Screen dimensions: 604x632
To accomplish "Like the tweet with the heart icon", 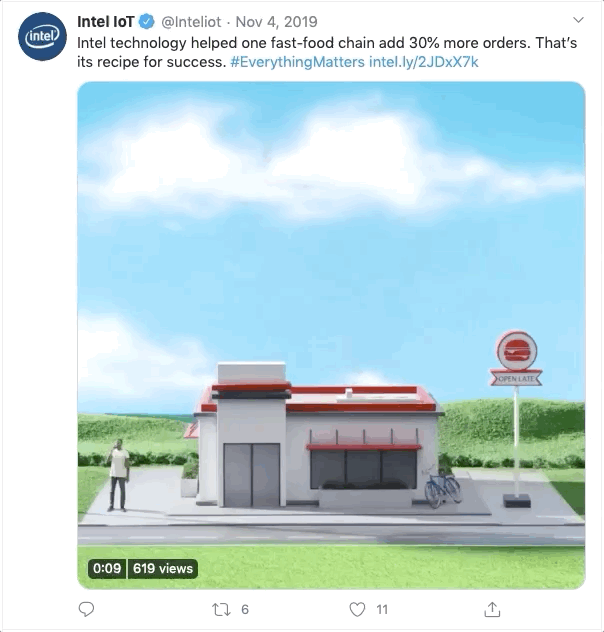I will (x=357, y=609).
